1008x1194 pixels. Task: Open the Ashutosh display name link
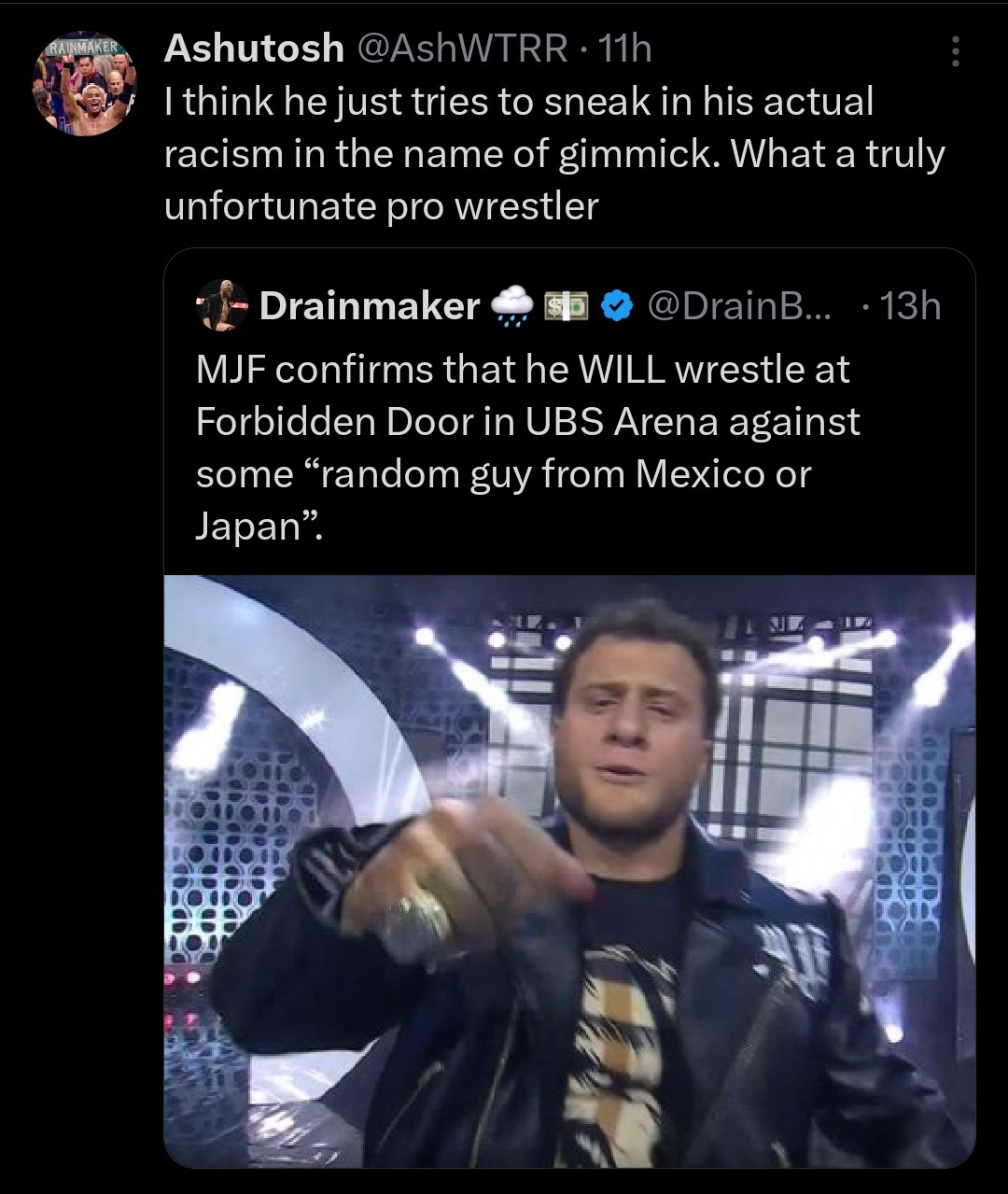253,49
